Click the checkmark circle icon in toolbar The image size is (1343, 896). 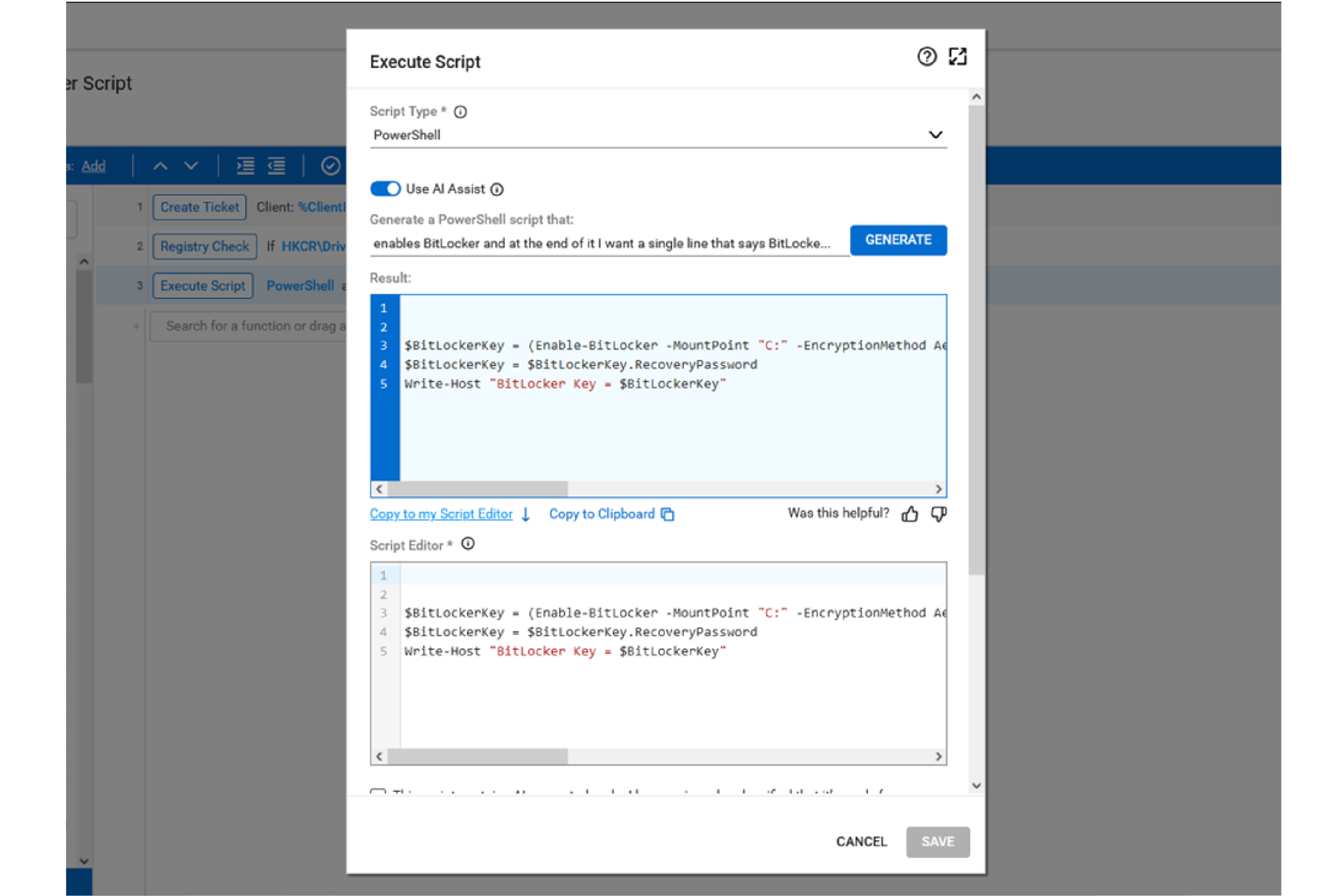tap(330, 166)
